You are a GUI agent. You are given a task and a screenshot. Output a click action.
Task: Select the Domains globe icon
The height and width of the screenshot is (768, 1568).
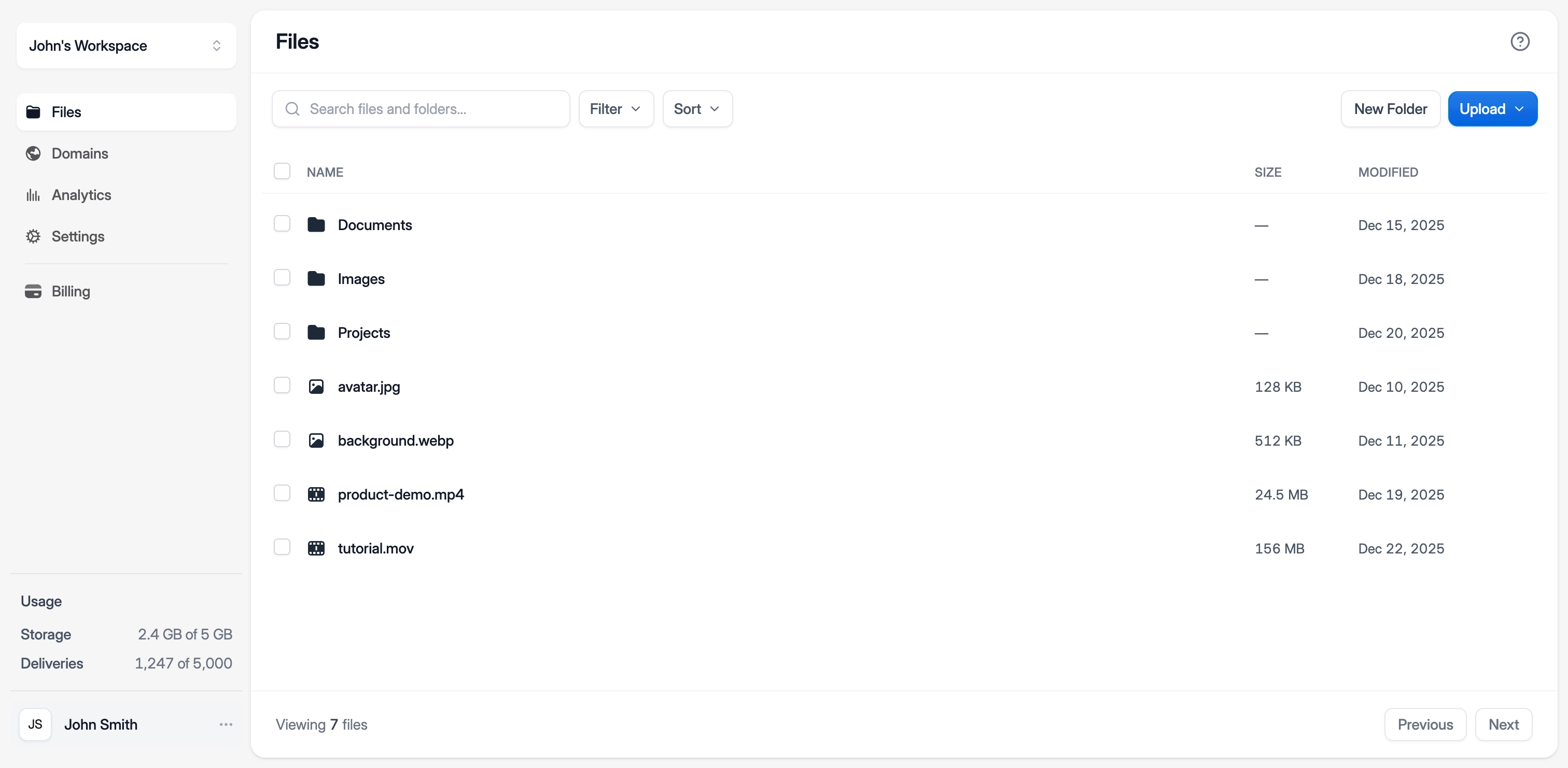coord(34,153)
